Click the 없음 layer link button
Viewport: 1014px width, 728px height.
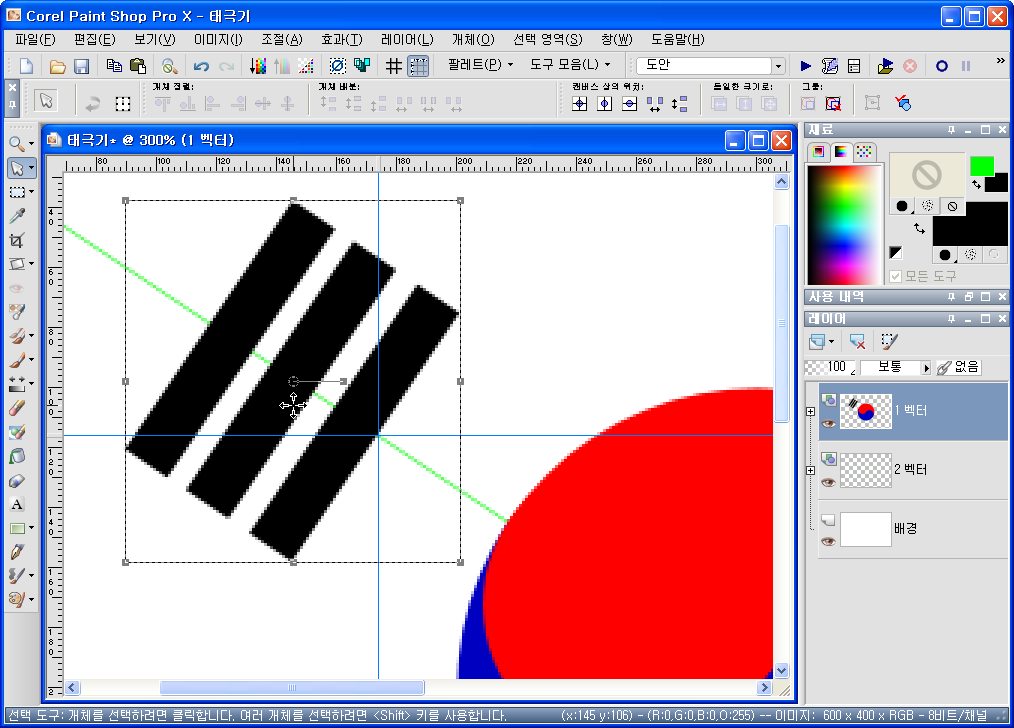[x=960, y=367]
